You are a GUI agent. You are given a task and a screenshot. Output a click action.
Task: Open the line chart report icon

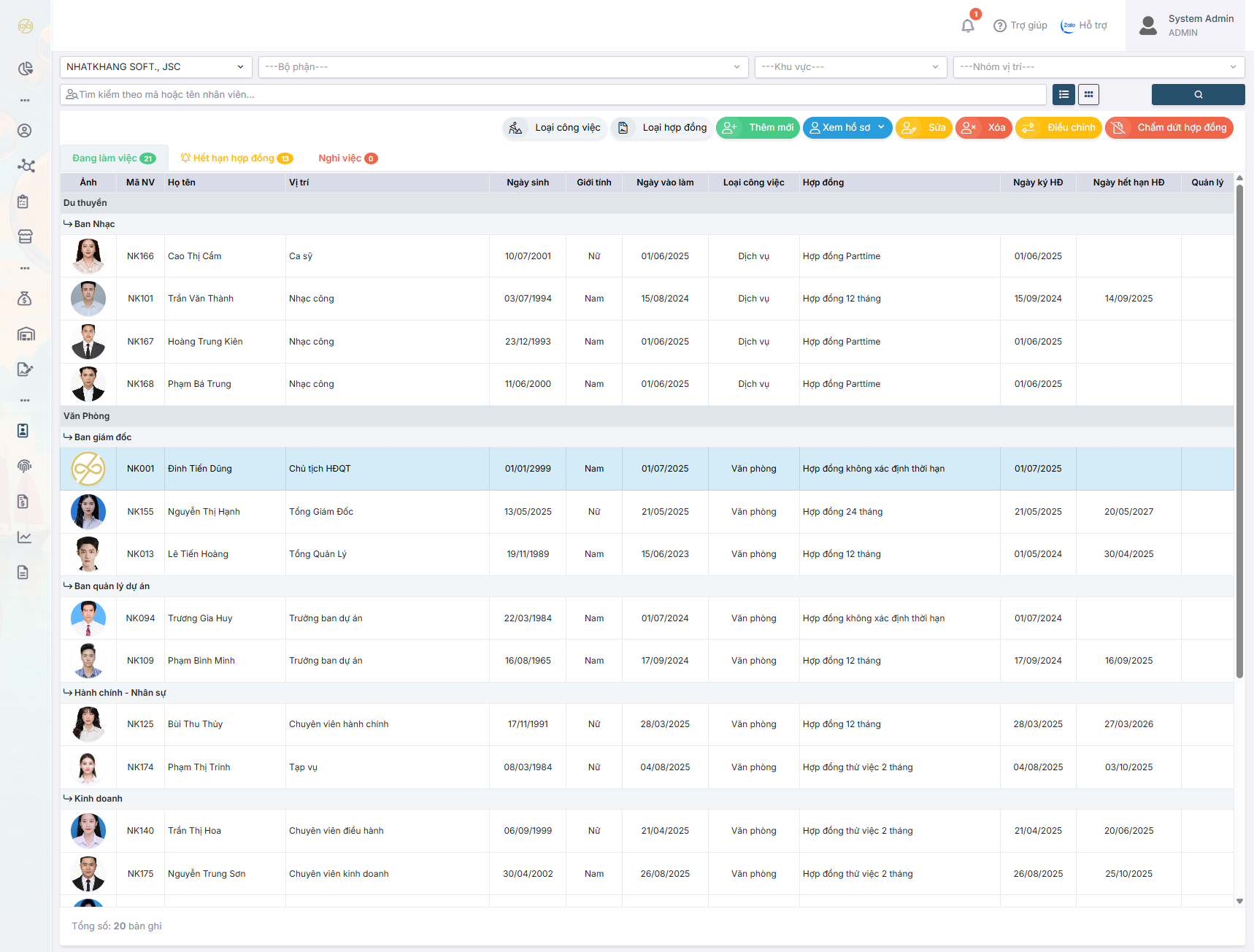25,537
